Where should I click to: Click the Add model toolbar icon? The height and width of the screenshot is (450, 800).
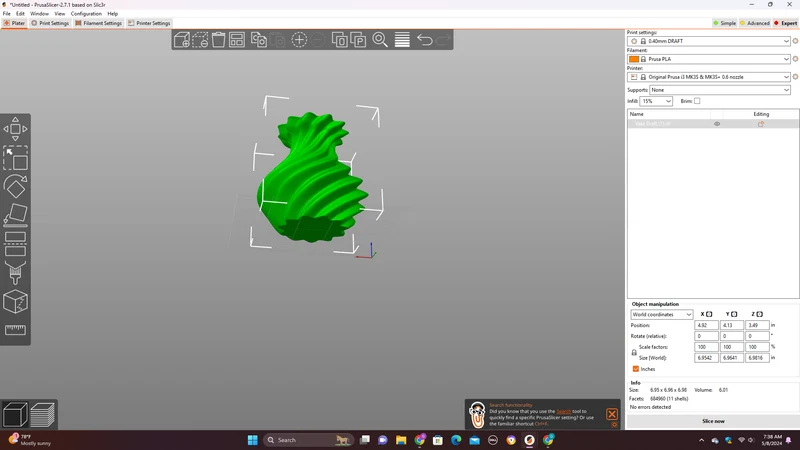[182, 40]
